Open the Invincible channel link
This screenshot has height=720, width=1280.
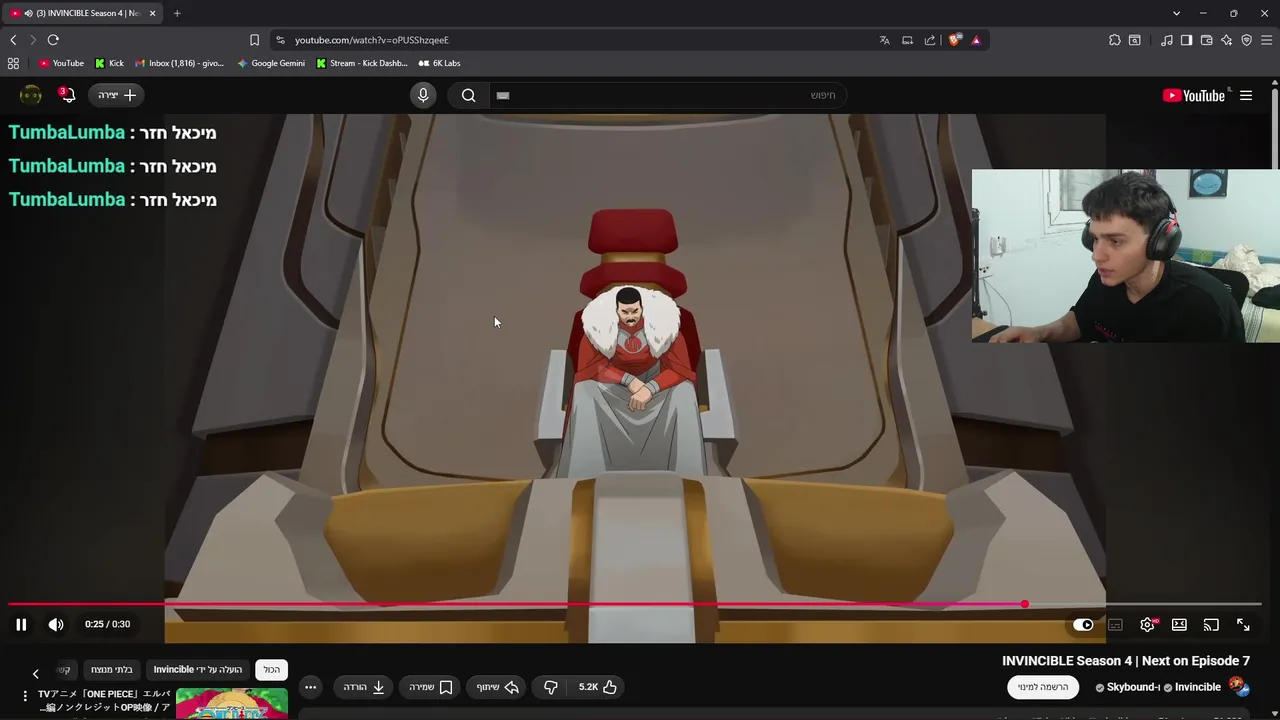[1197, 687]
